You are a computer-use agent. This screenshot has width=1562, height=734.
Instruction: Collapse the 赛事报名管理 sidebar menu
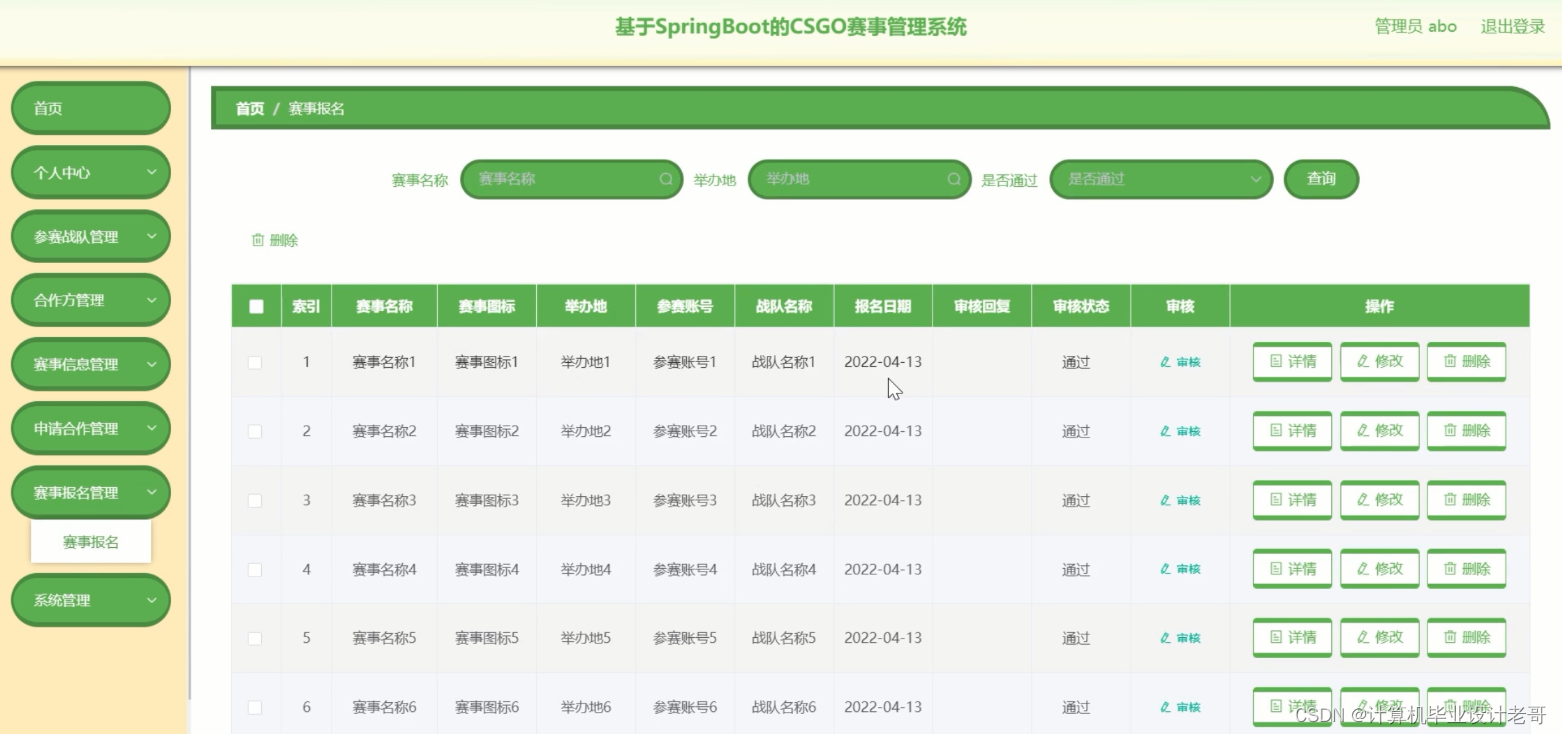[91, 492]
